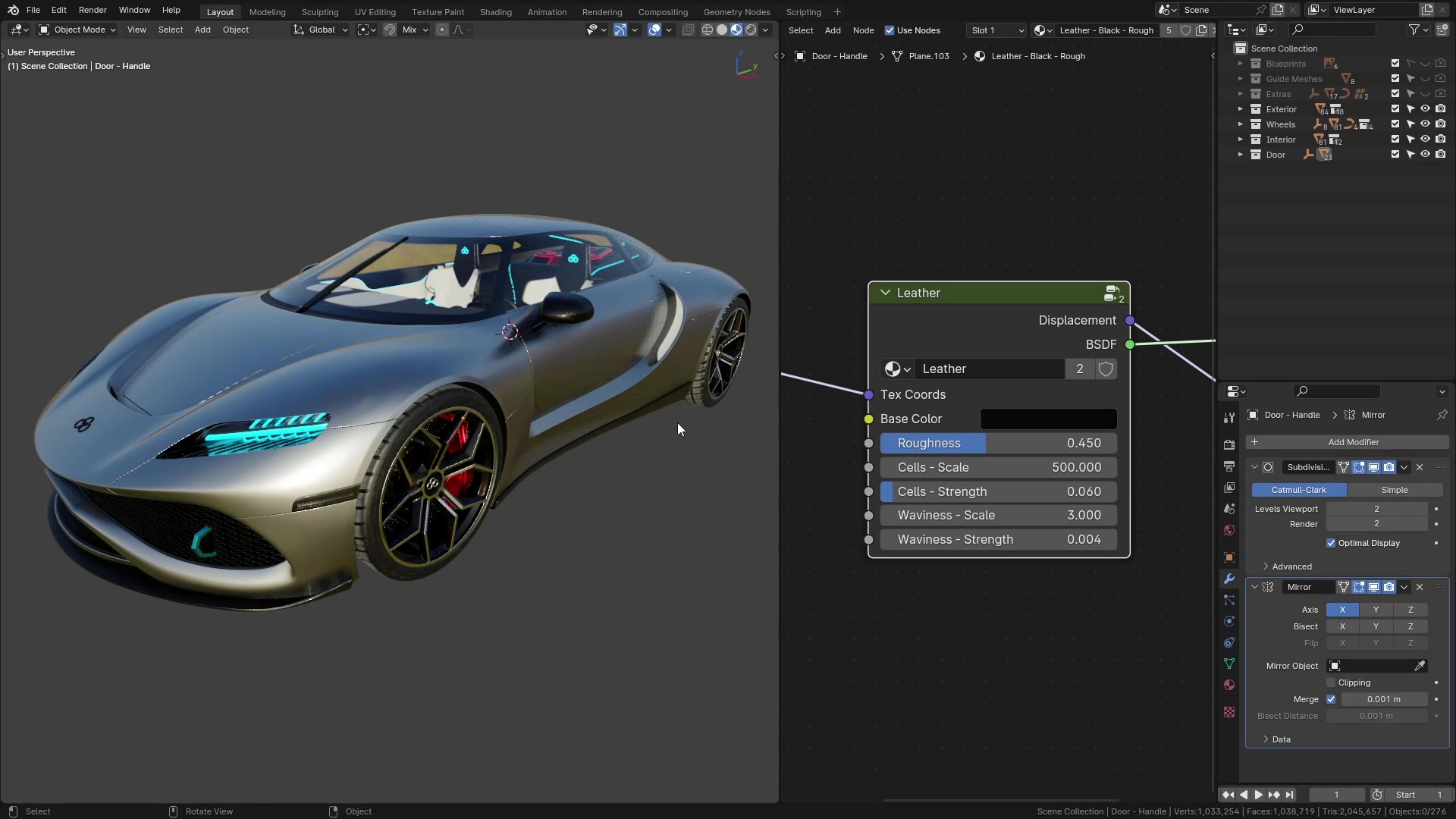Open the Render menu

coord(93,10)
